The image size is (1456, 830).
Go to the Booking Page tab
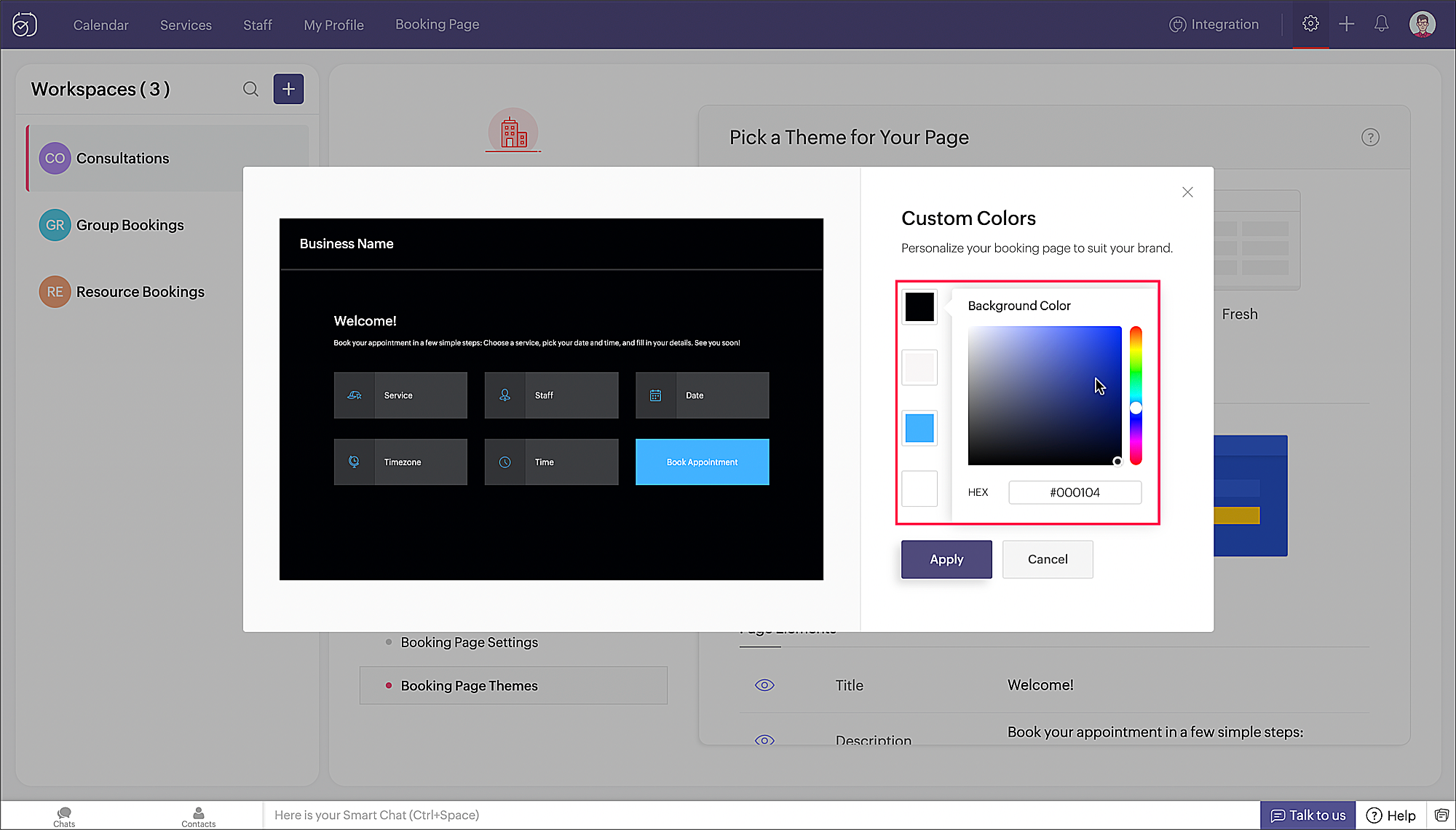click(x=437, y=24)
